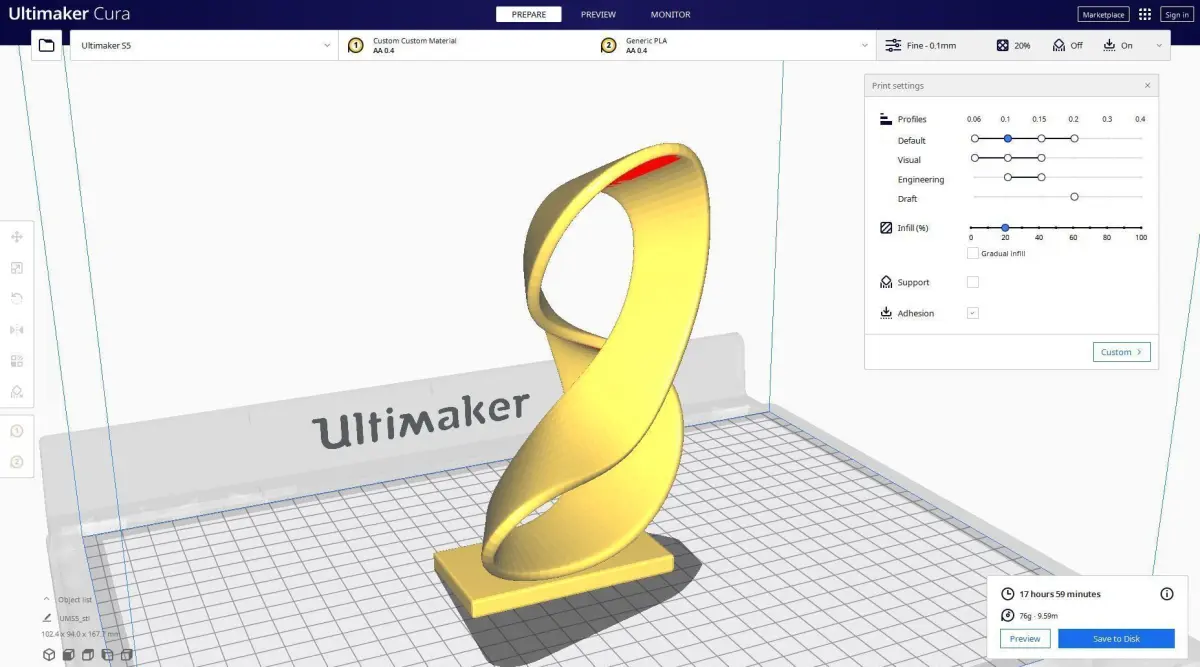The height and width of the screenshot is (667, 1200).
Task: Click the extruder 1 material badge
Action: click(355, 45)
